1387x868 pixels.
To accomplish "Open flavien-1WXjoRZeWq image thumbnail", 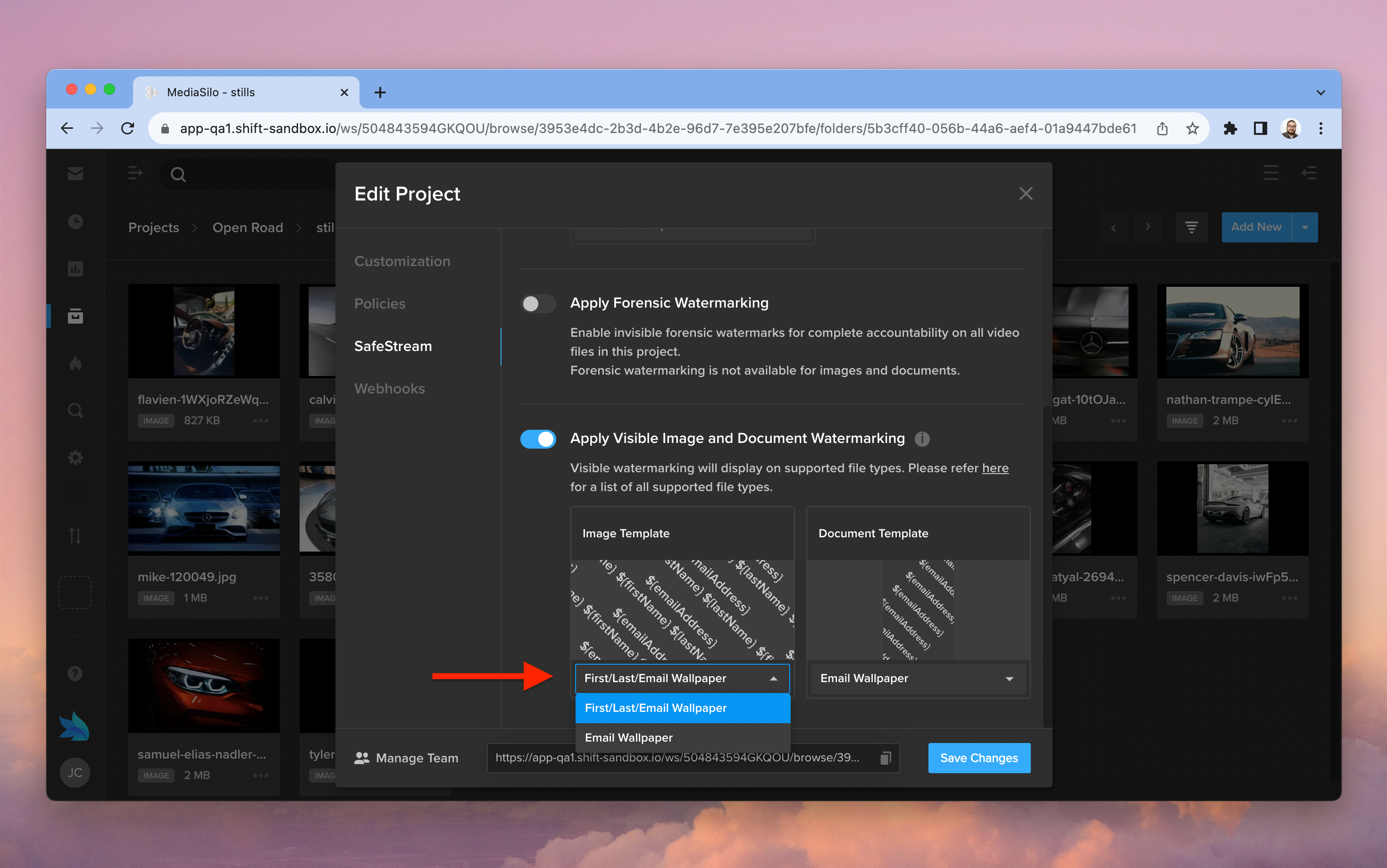I will (204, 331).
